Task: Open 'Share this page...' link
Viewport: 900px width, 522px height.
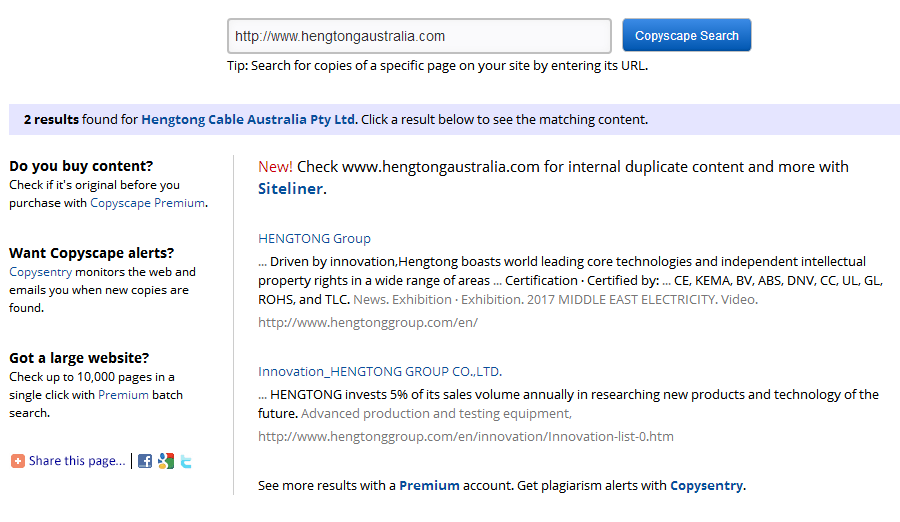Action: 77,461
